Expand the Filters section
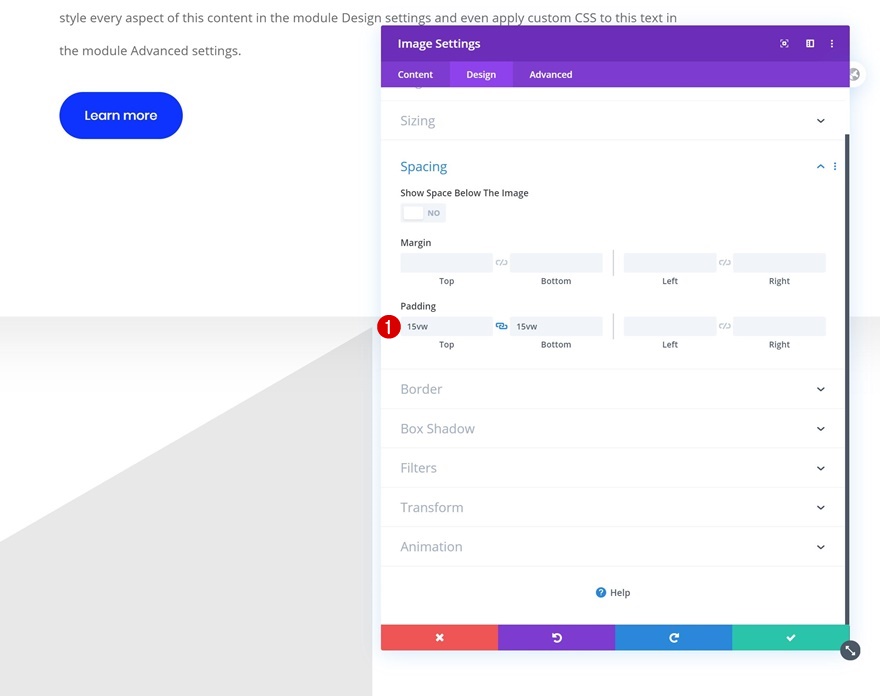 (613, 468)
